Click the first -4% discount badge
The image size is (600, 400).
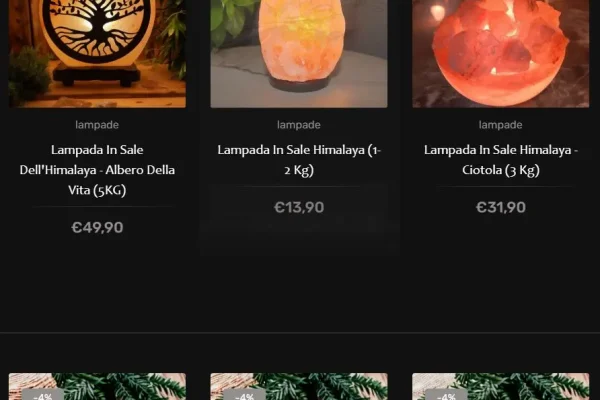[x=43, y=395]
